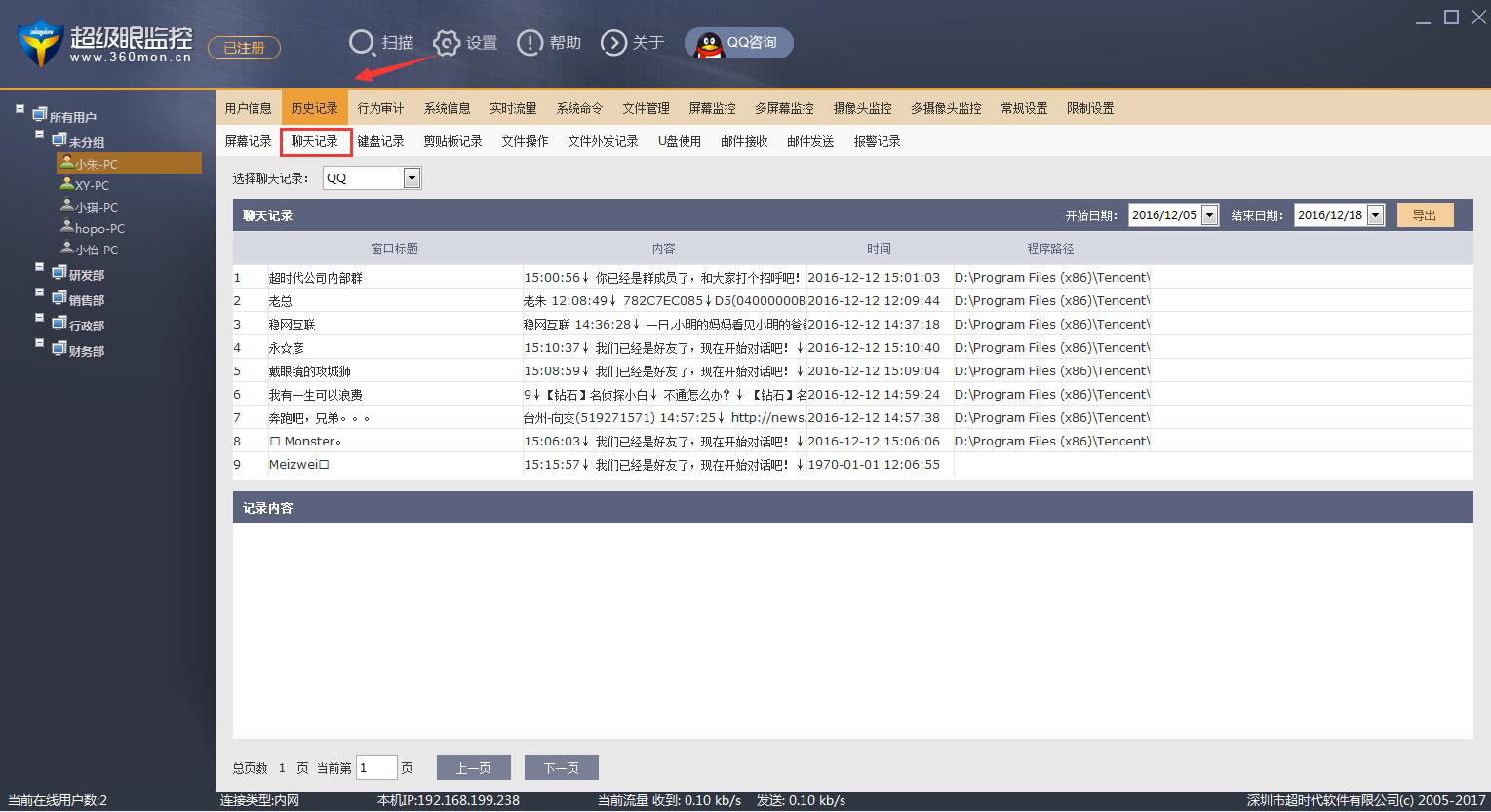This screenshot has height=812, width=1491.
Task: Select the hopo-PC user in the tree
Action: (99, 228)
